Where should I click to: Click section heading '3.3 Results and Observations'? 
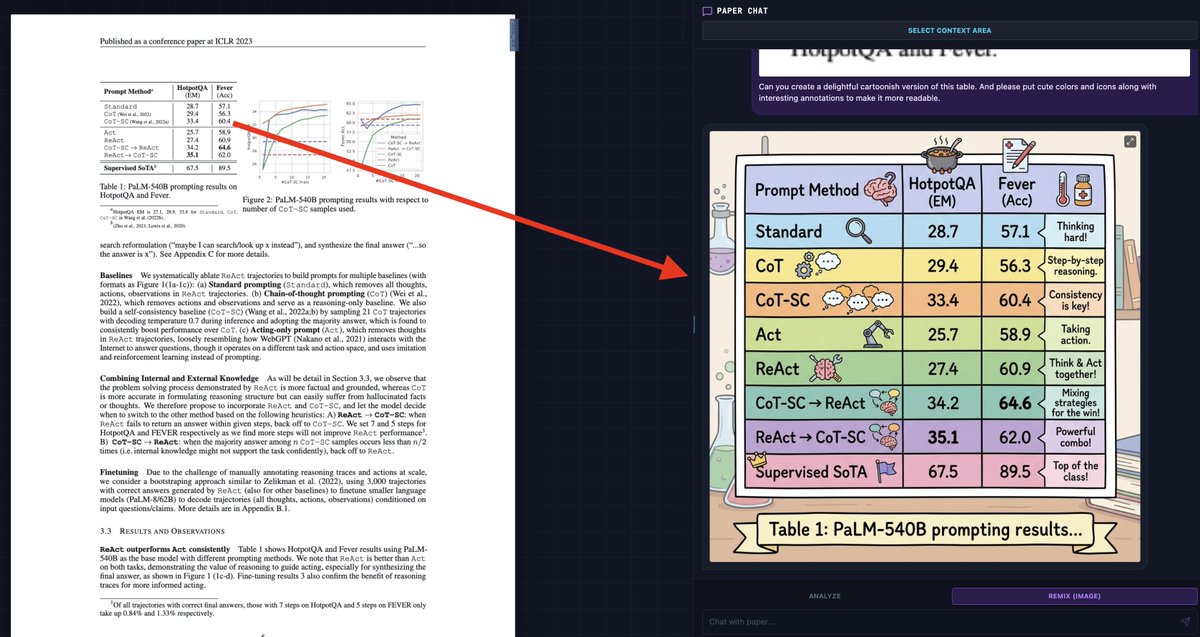click(x=162, y=530)
